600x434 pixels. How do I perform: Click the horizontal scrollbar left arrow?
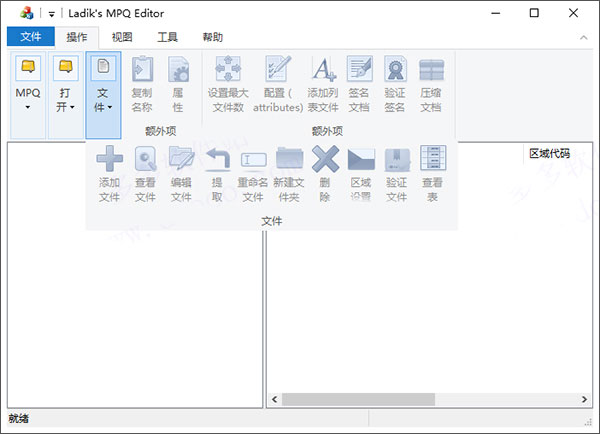point(274,399)
